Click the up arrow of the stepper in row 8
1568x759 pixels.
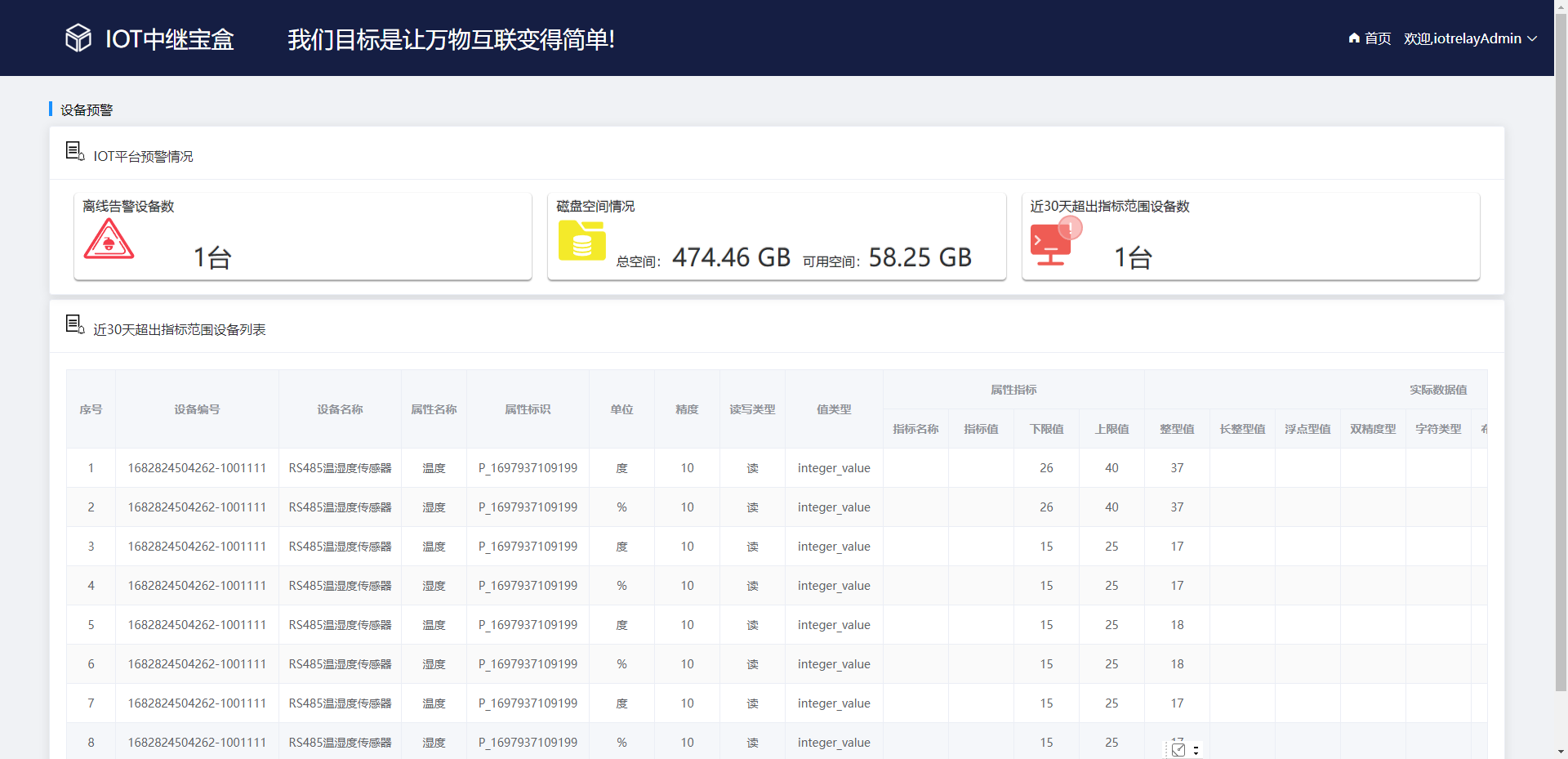[x=1197, y=746]
